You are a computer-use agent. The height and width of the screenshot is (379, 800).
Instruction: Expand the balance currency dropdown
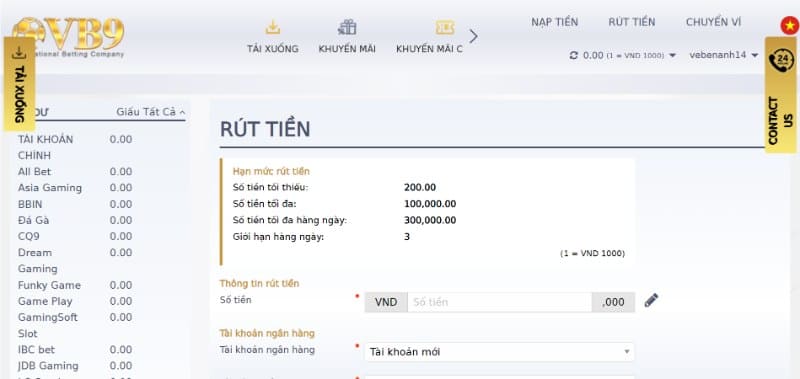pos(672,55)
